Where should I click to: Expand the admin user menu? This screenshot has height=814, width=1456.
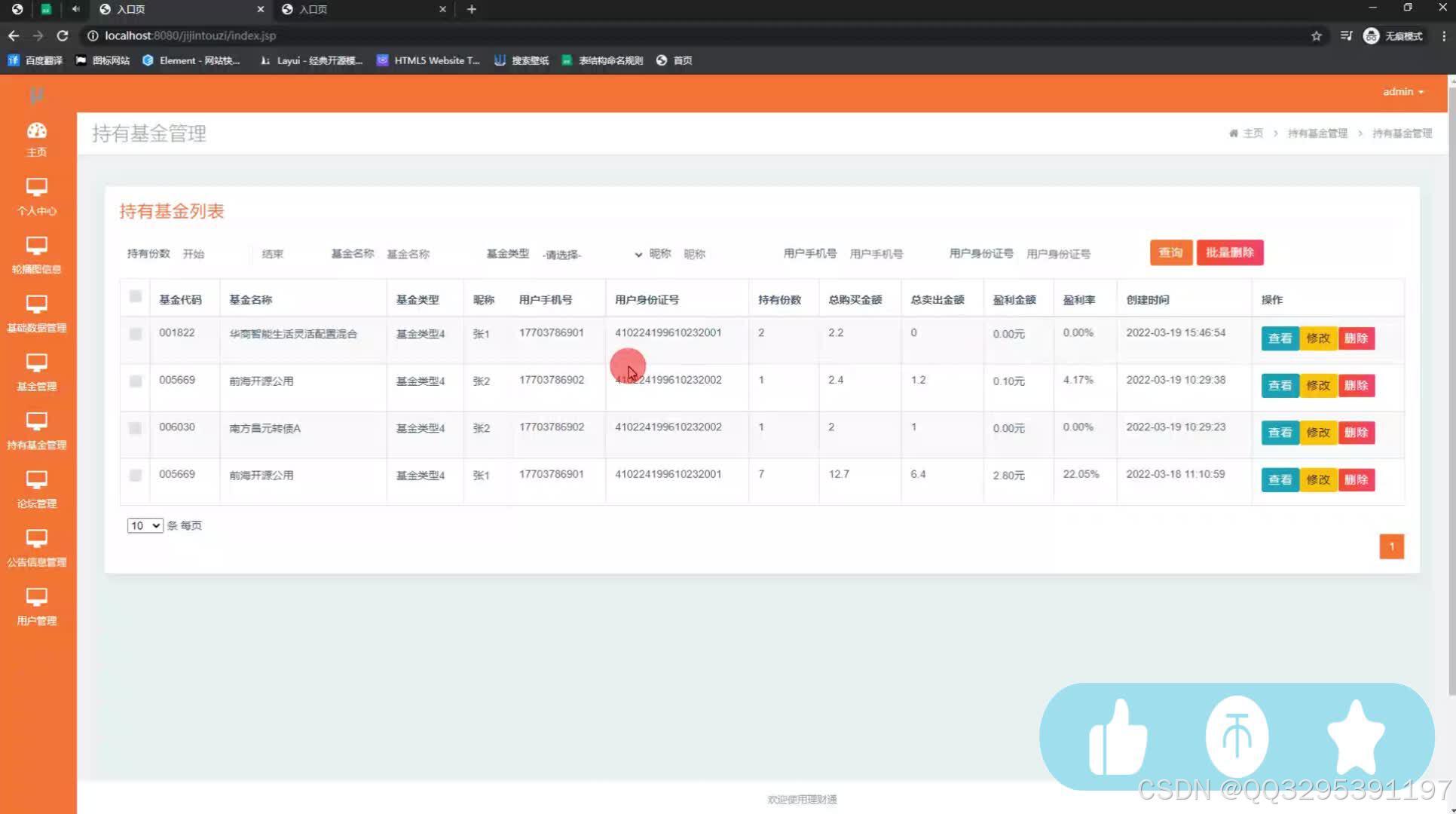(1402, 92)
